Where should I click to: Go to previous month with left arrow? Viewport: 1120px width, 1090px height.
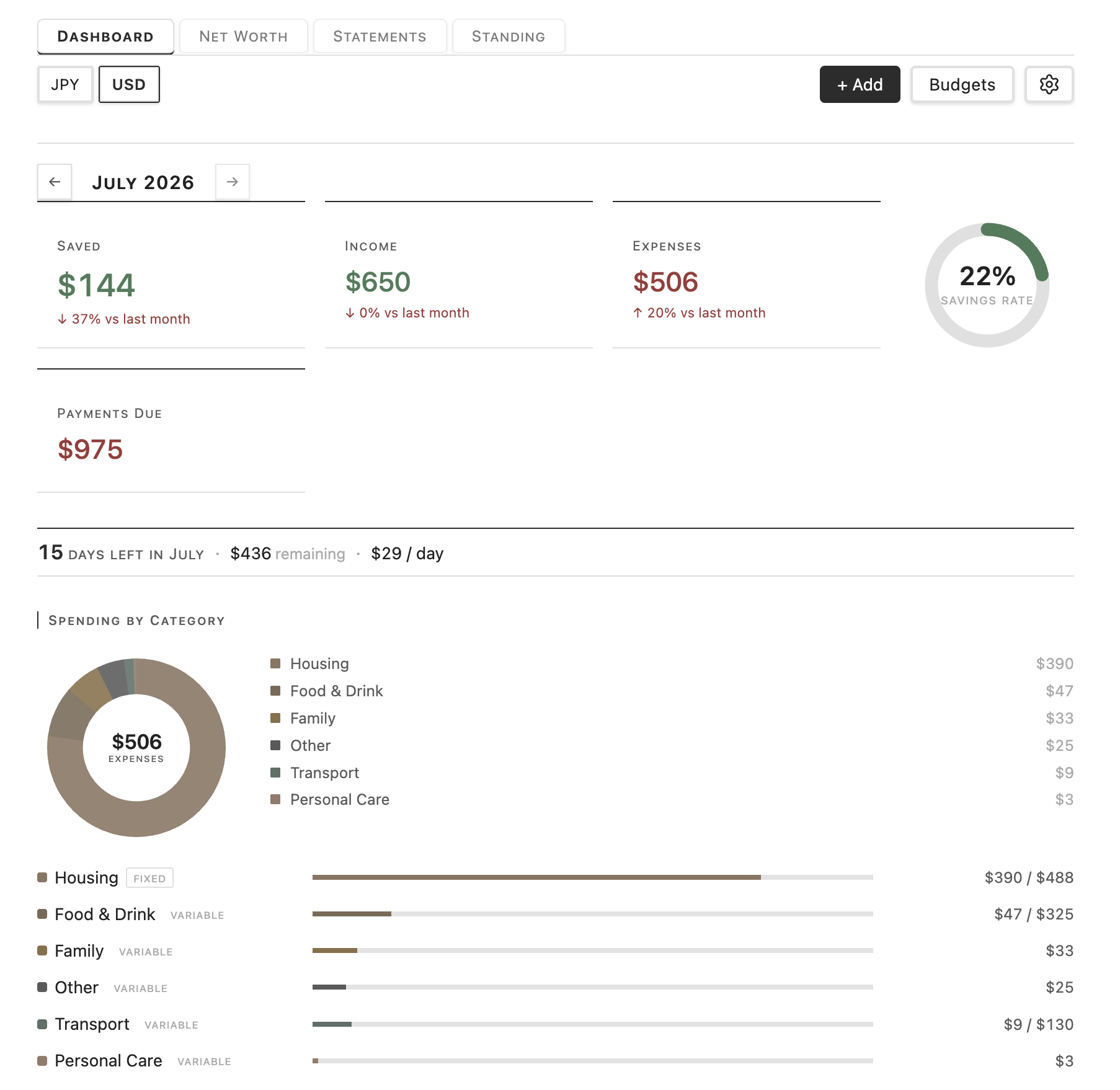click(55, 182)
